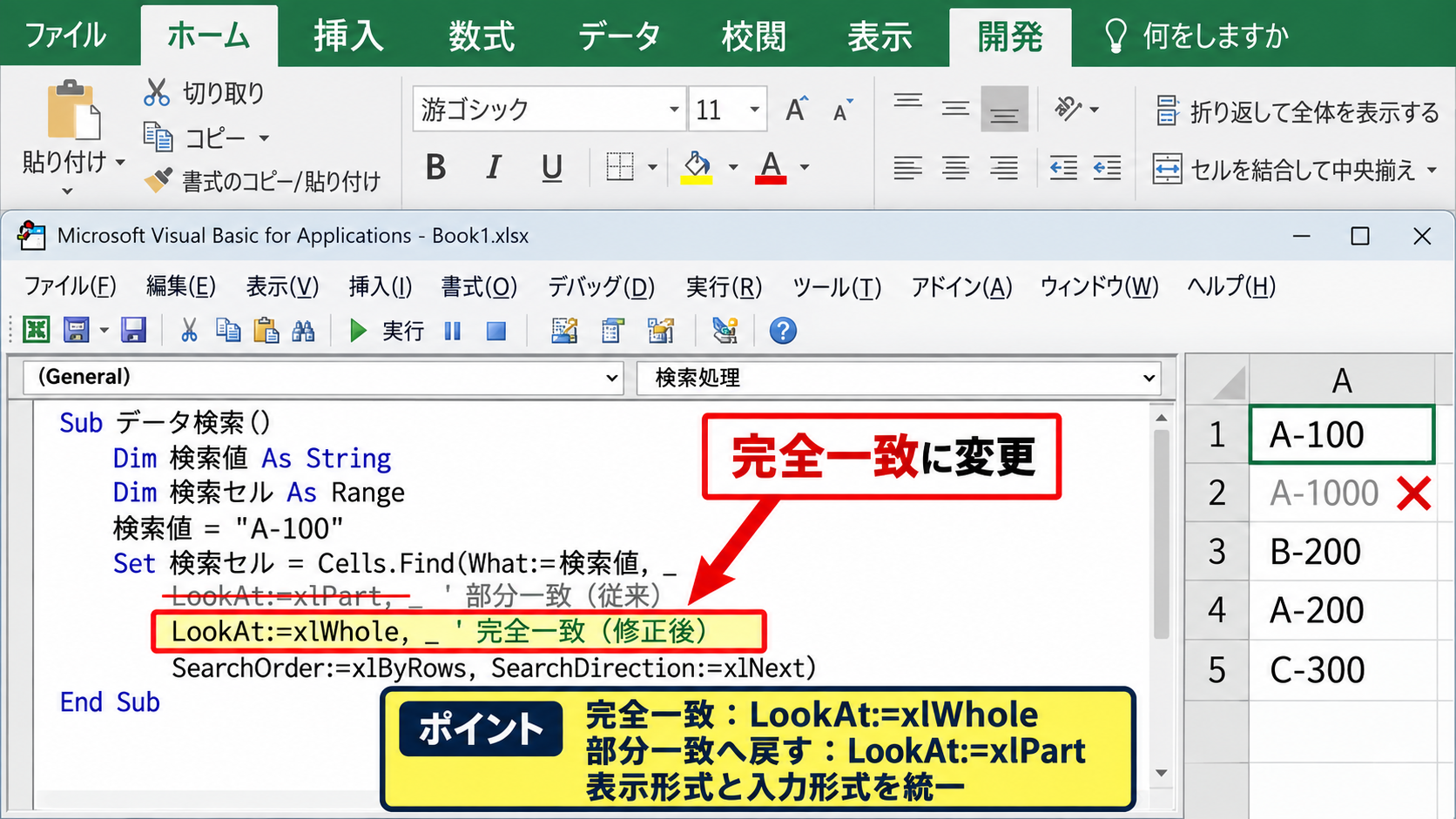Align text right
Screen dimensions: 1456x819
1004,167
